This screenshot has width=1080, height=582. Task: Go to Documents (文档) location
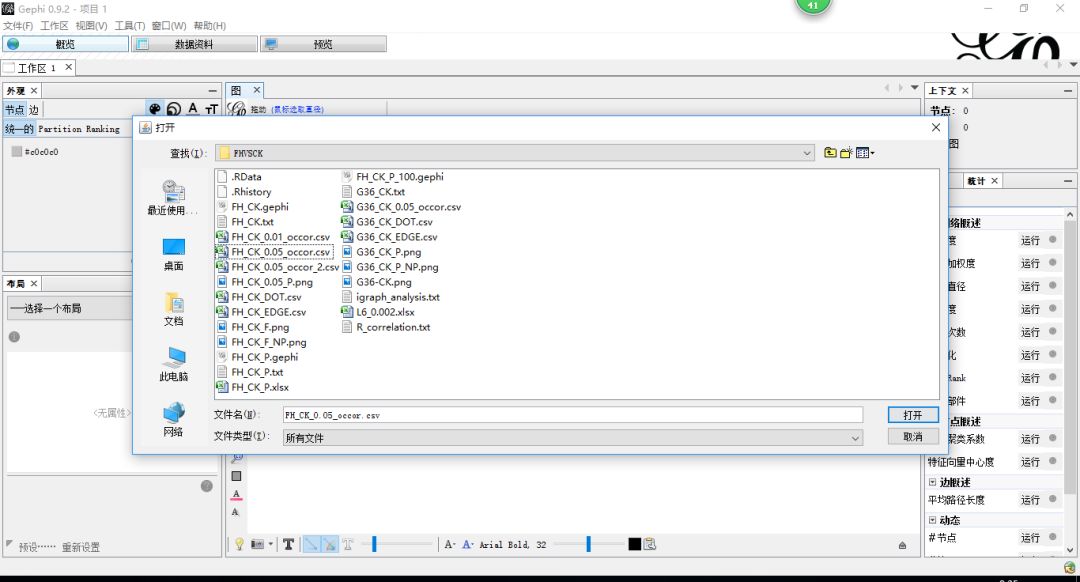point(174,309)
